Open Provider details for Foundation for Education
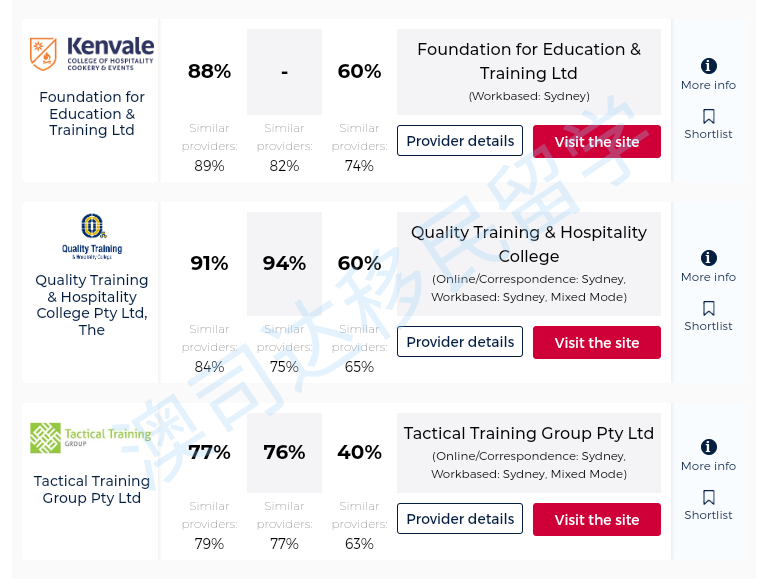Image resolution: width=768 pixels, height=579 pixels. point(460,141)
